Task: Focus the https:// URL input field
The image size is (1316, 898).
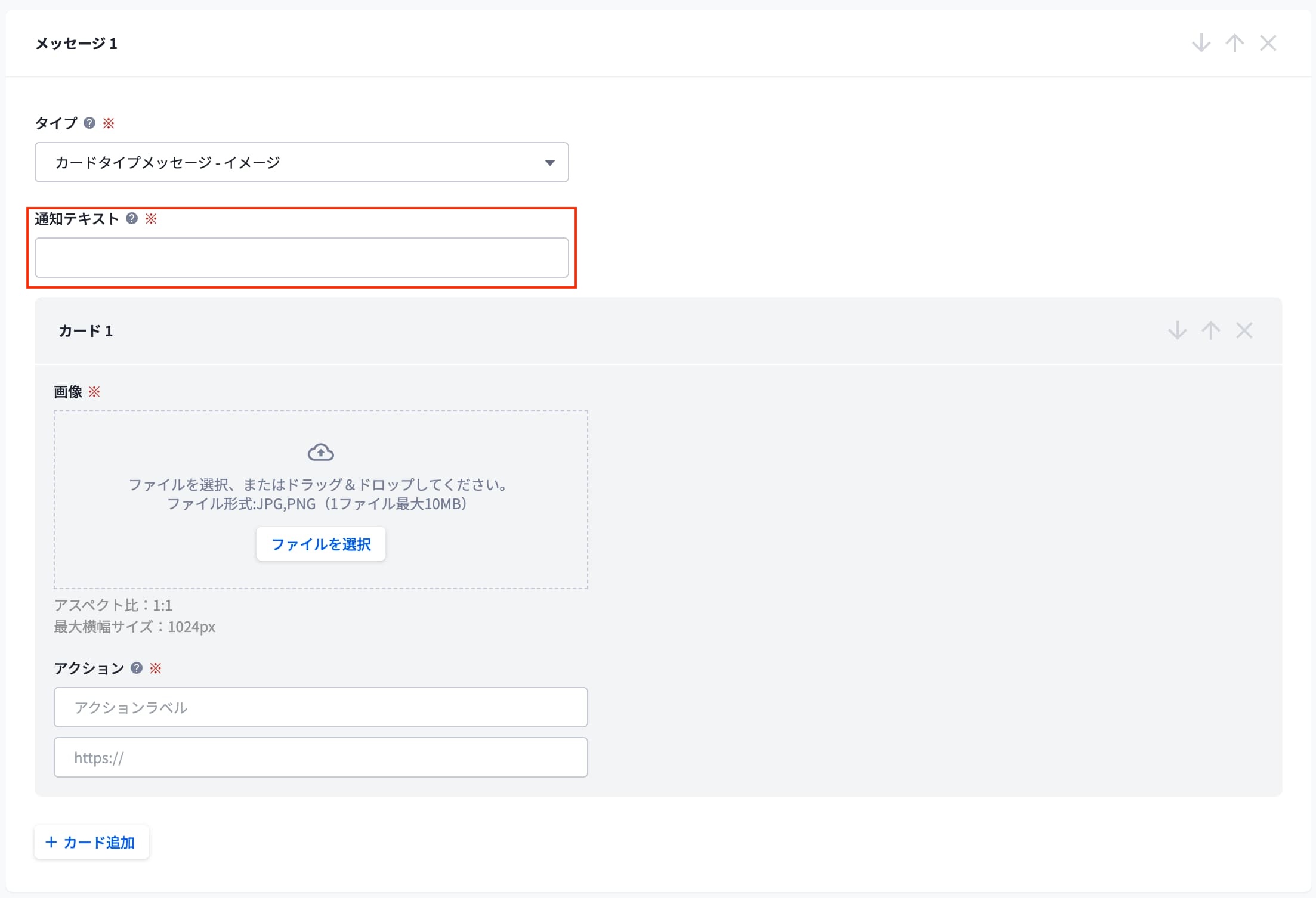Action: 321,757
